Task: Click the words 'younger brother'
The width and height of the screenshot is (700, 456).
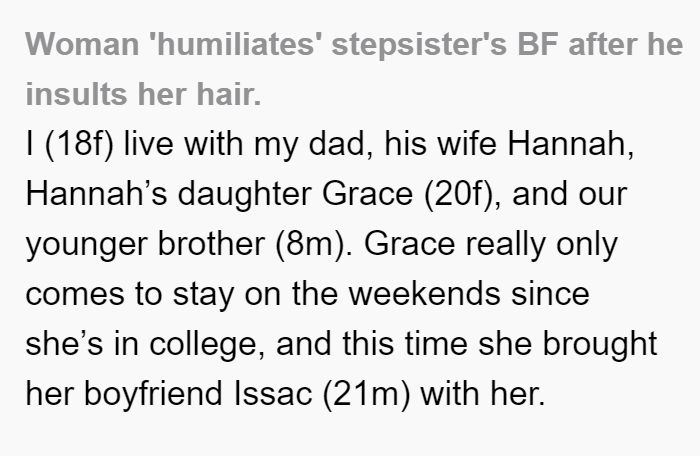Action: click(x=145, y=245)
